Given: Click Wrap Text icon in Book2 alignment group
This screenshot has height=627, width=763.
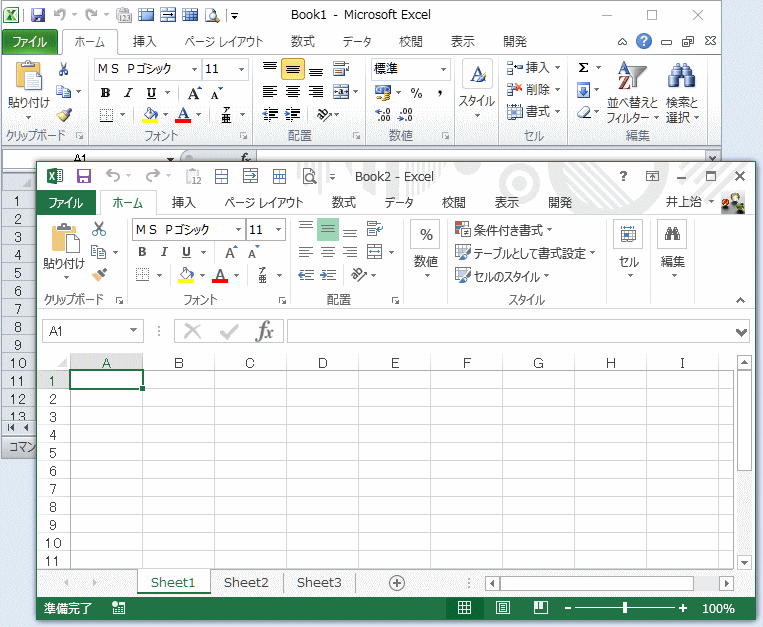Looking at the screenshot, I should (x=375, y=229).
